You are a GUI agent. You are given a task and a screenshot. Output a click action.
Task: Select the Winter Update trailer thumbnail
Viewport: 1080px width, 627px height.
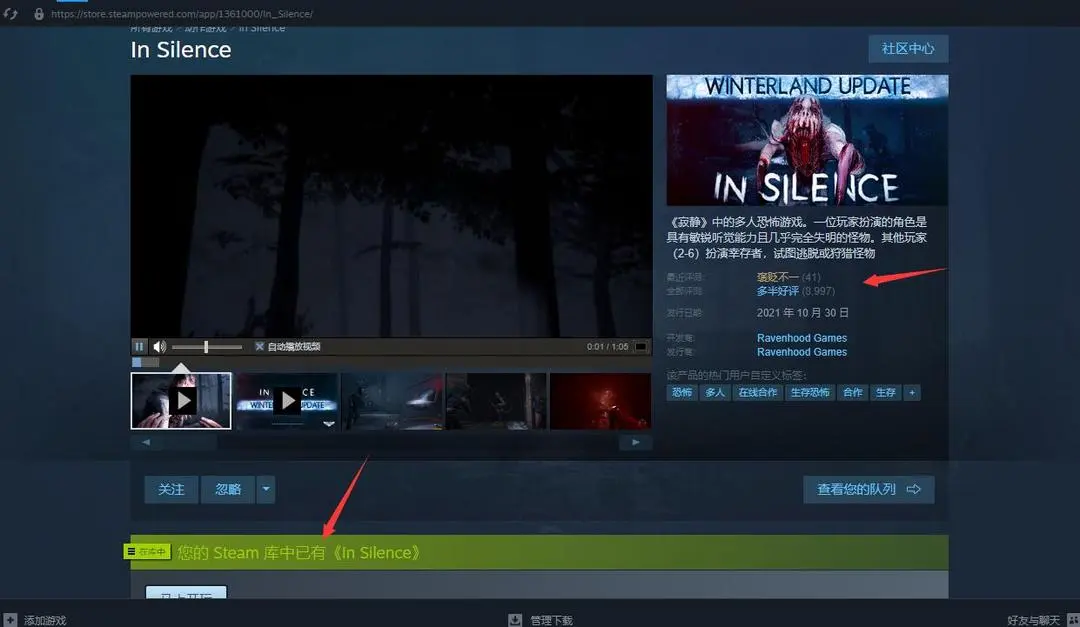pos(287,401)
